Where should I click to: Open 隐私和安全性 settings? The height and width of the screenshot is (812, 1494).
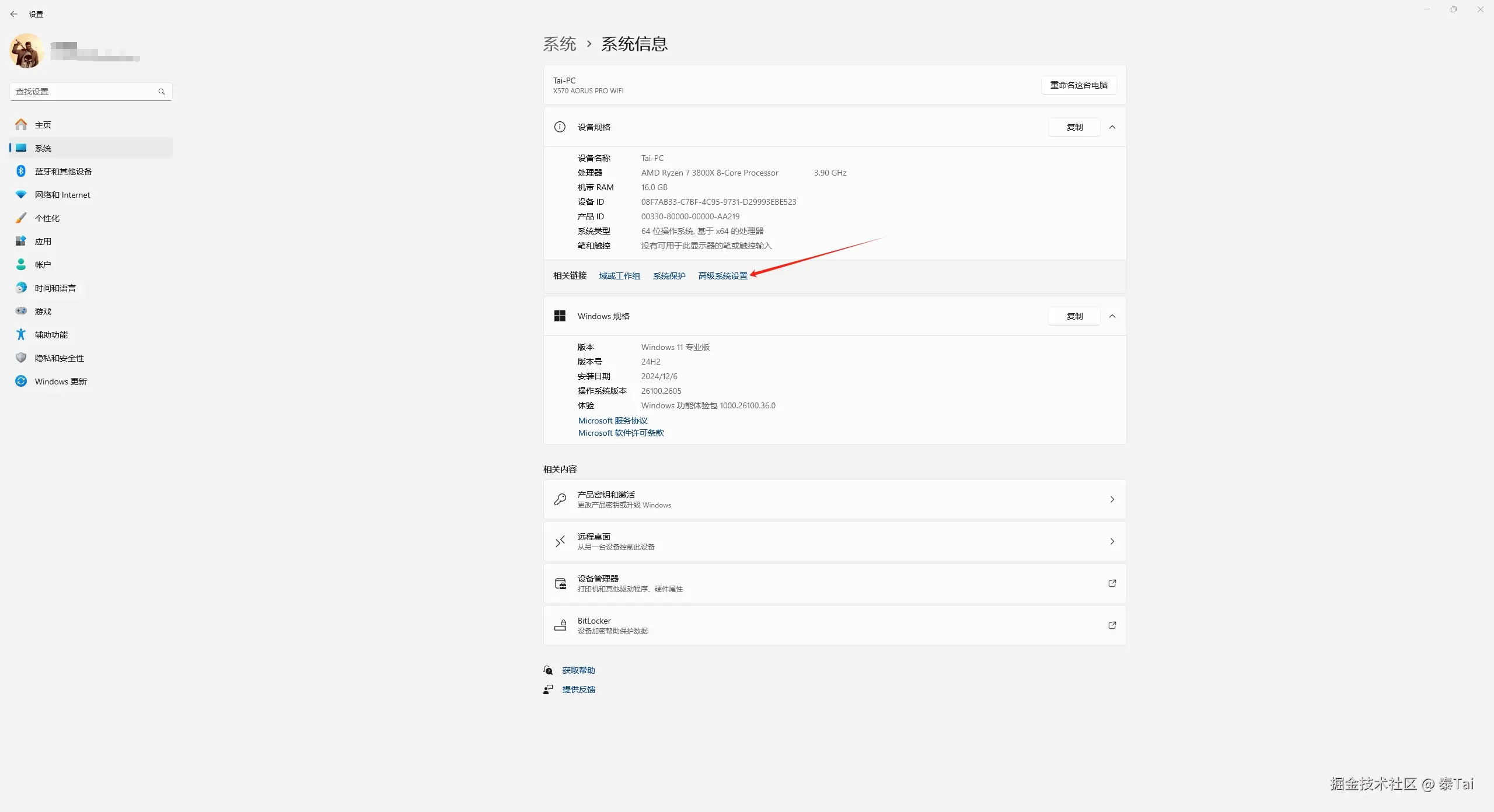58,358
